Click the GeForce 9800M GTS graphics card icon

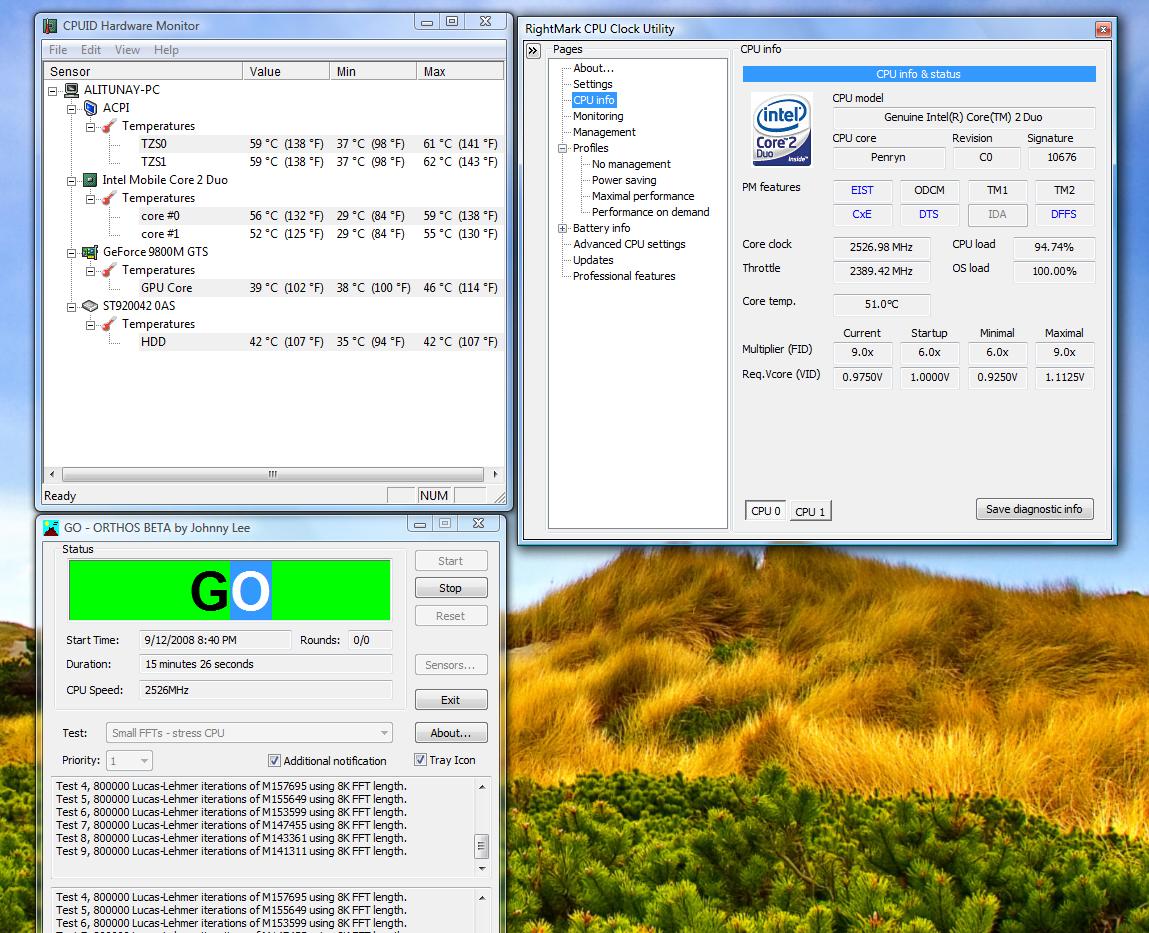[90, 252]
